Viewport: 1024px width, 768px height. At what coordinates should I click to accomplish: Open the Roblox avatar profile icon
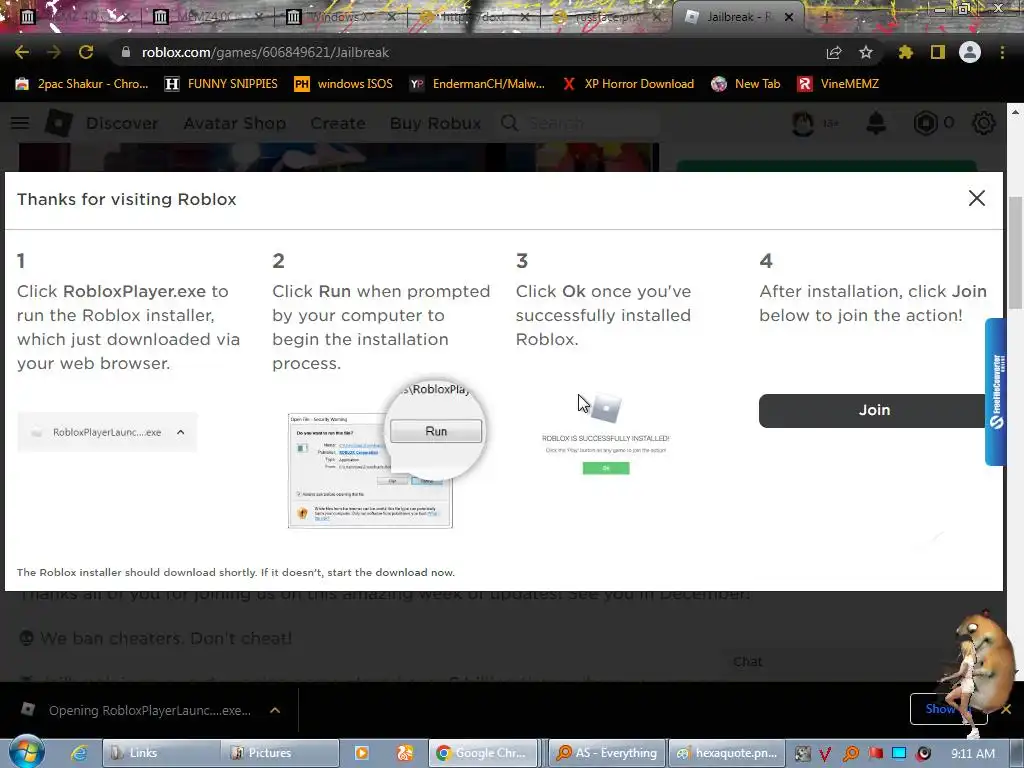click(x=803, y=123)
